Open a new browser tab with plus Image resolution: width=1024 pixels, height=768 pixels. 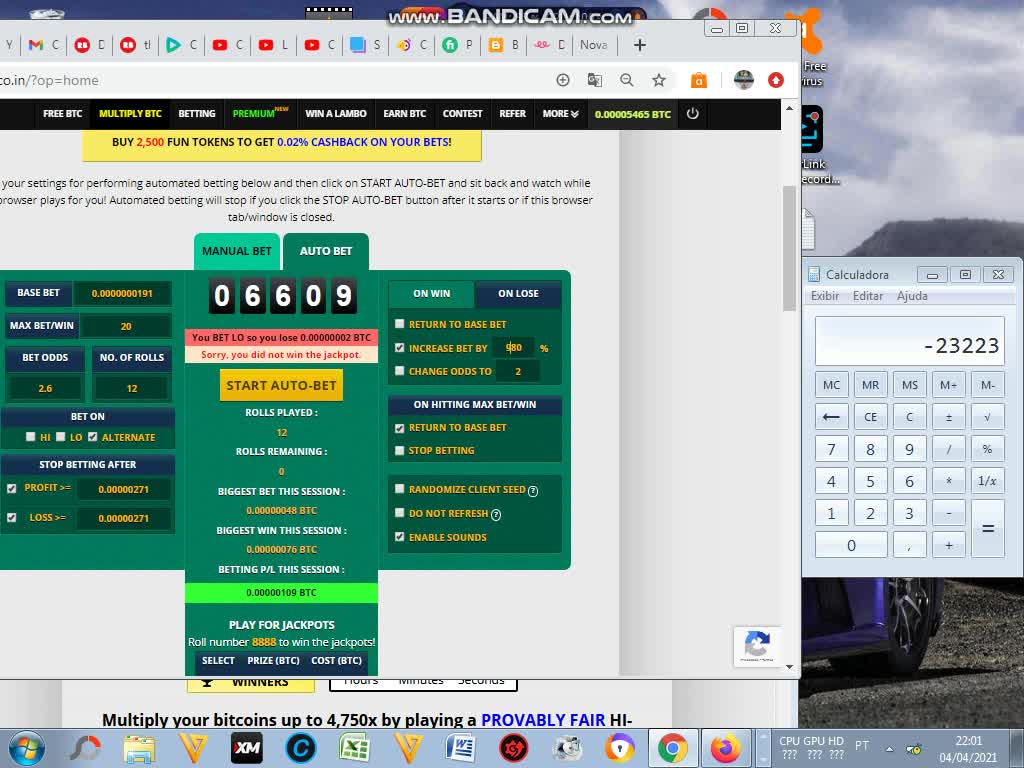tap(640, 45)
